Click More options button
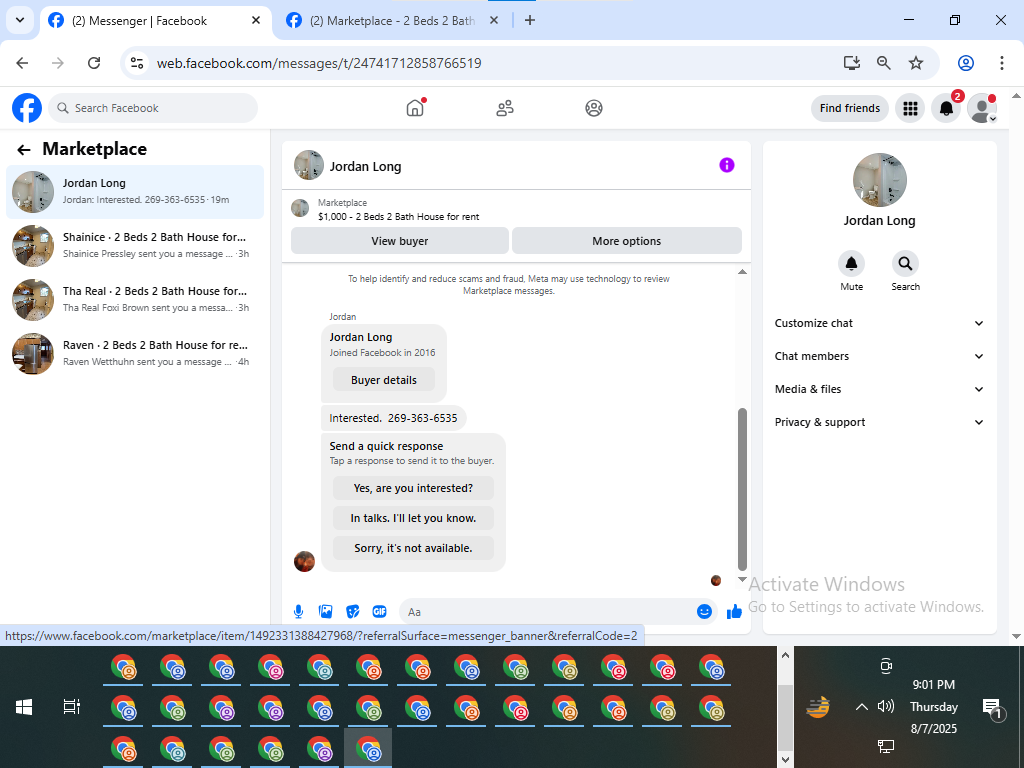 point(626,241)
